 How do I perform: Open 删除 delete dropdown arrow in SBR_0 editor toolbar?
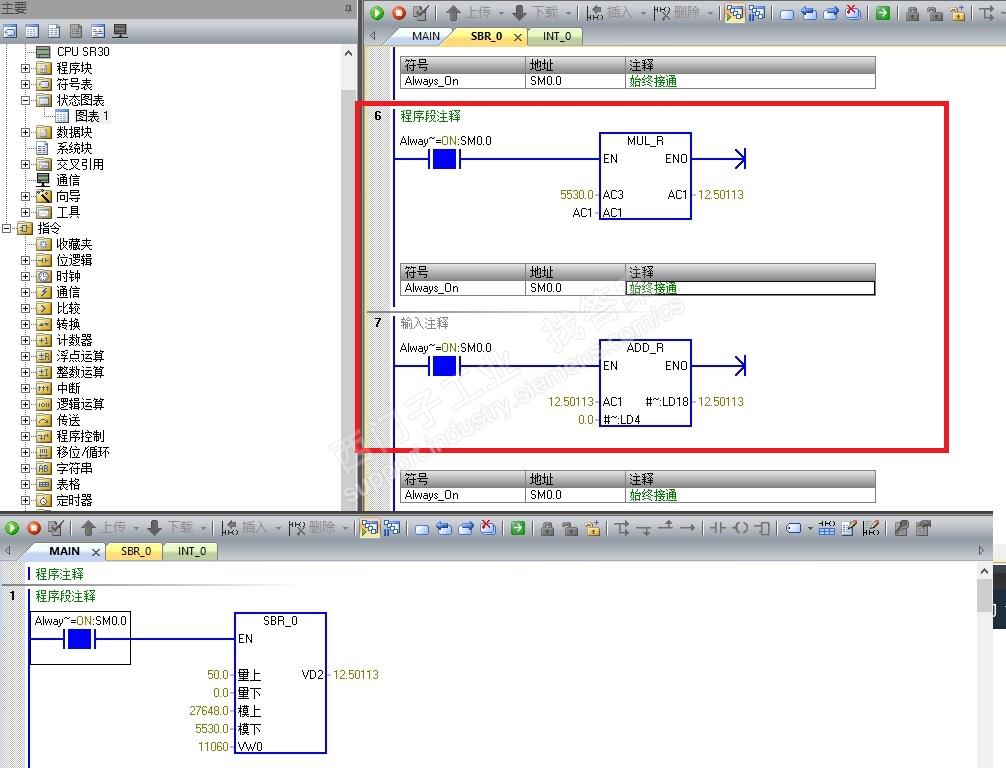710,13
